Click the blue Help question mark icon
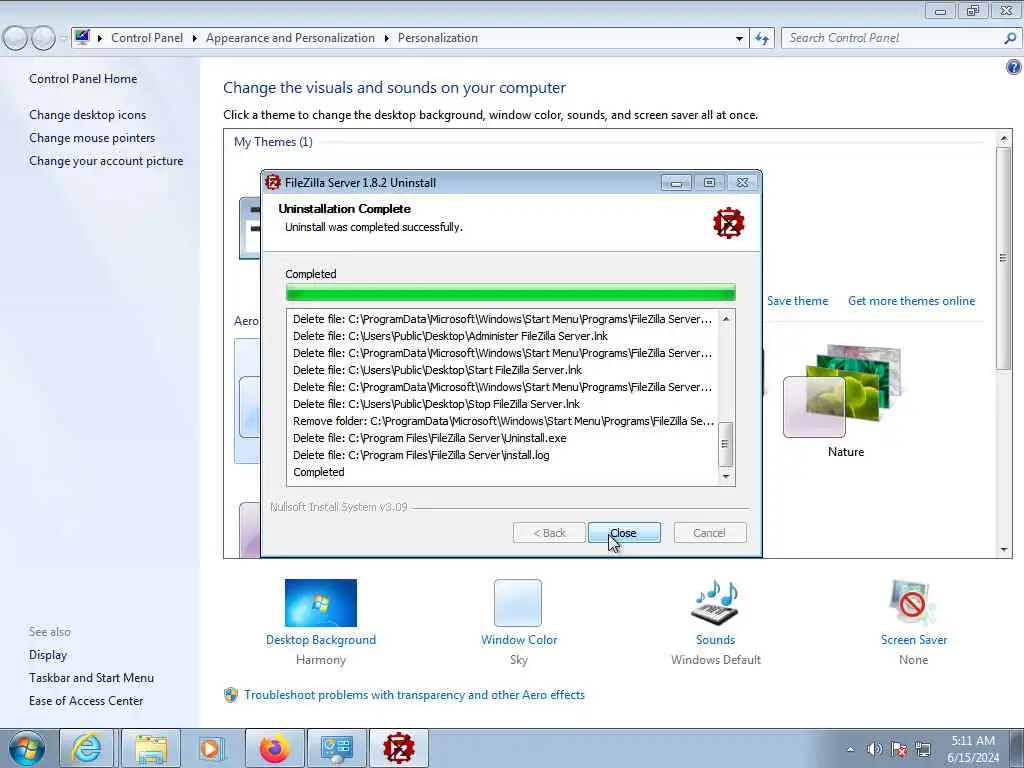 point(1014,67)
